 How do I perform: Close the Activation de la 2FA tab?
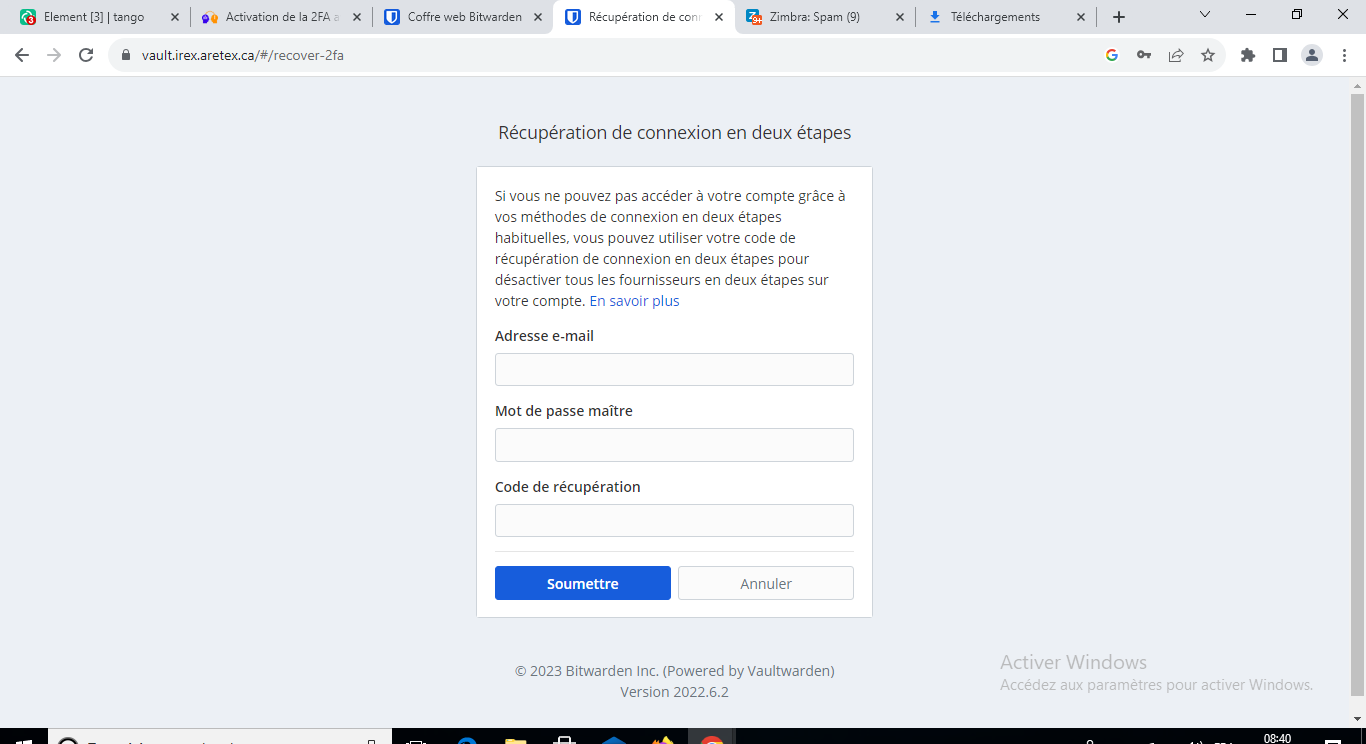357,17
